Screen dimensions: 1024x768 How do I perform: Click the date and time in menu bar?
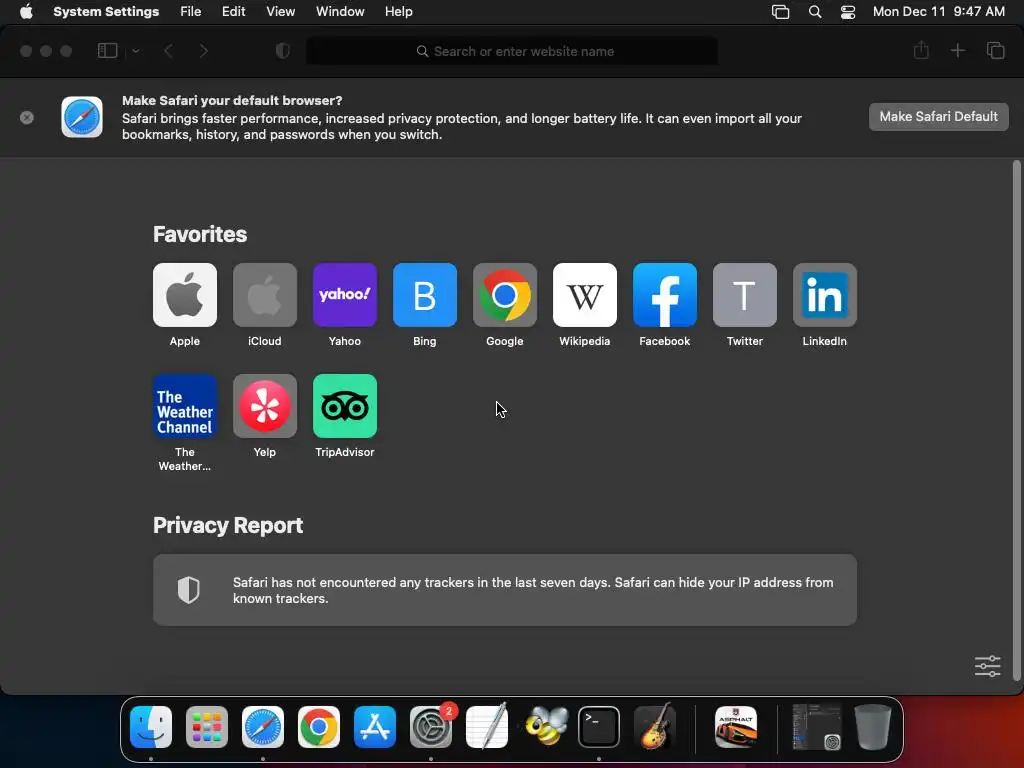(938, 12)
